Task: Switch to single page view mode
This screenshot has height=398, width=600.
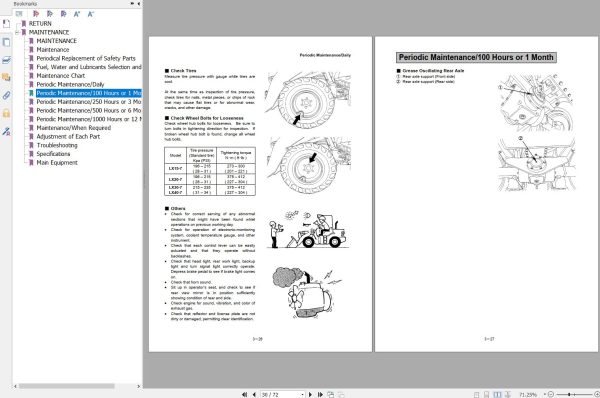Action: click(476, 395)
